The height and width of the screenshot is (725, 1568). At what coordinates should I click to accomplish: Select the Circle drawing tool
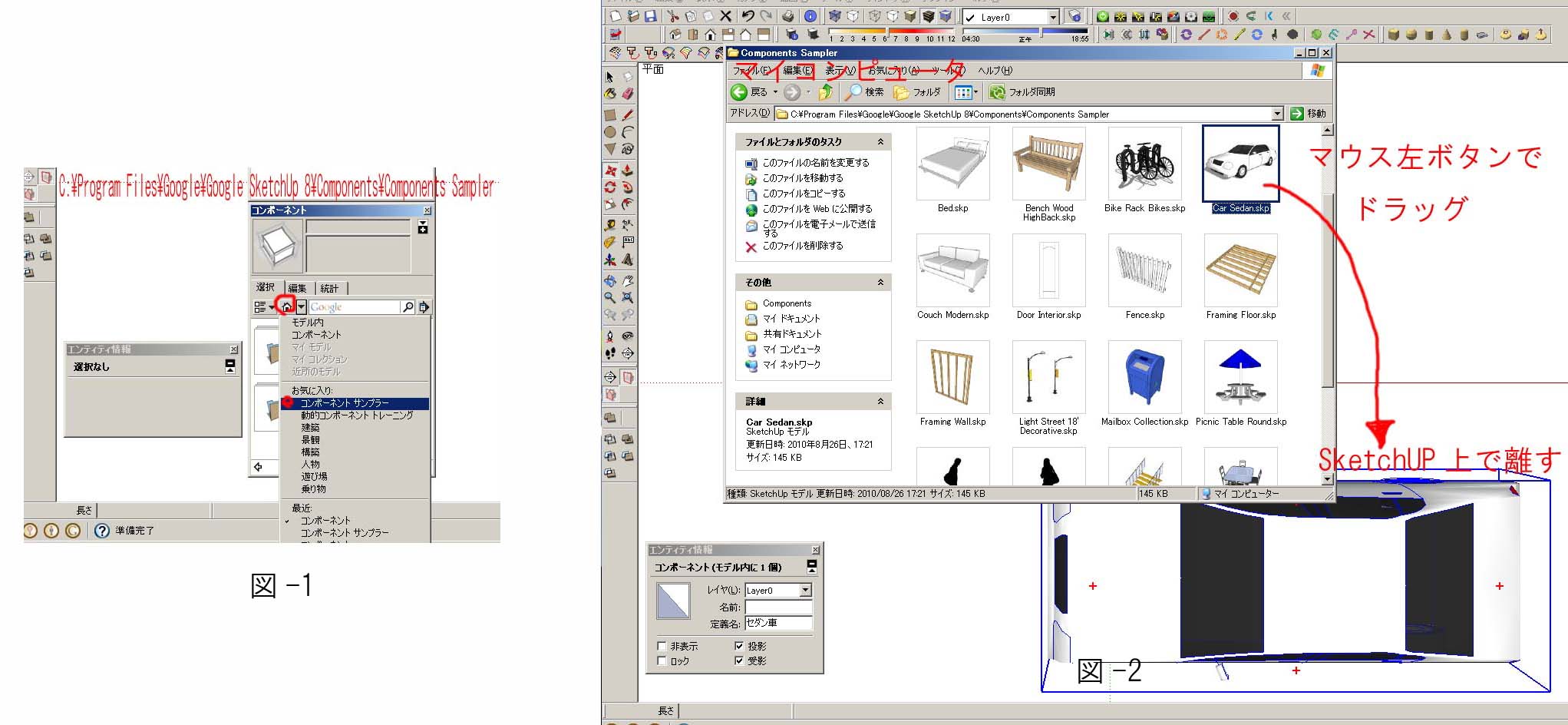610,132
